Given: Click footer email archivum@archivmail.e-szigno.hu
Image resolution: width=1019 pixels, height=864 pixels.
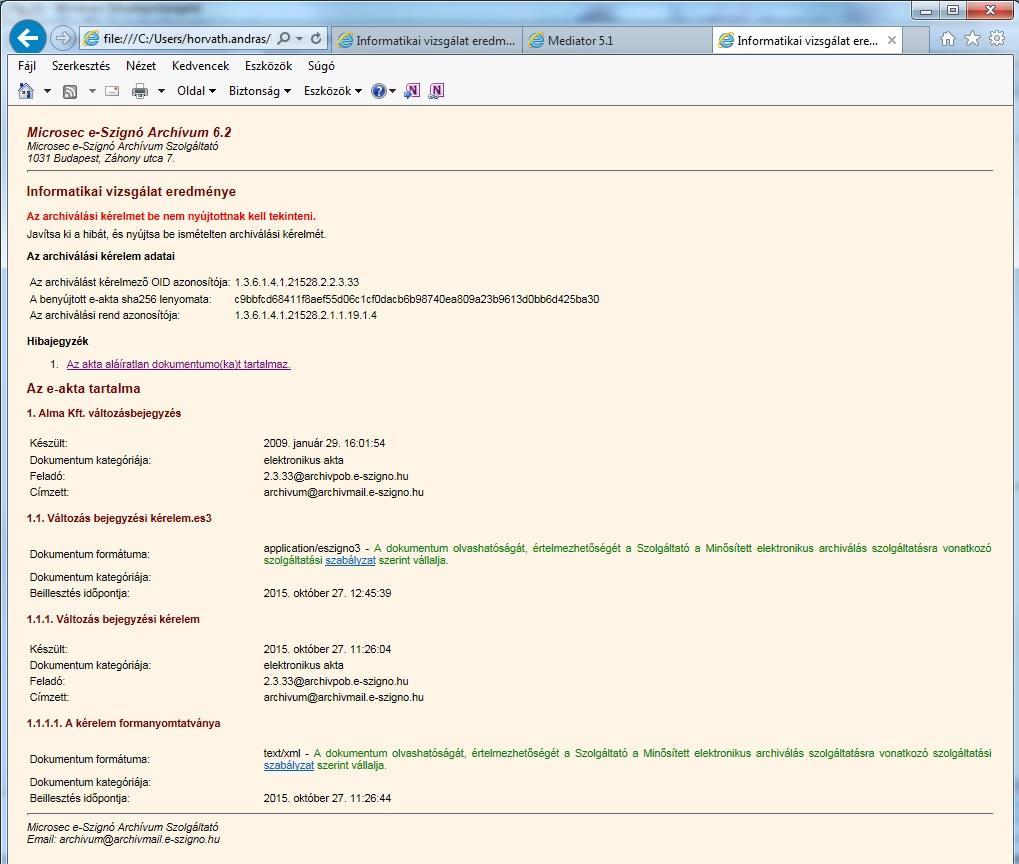Looking at the screenshot, I should [x=140, y=839].
